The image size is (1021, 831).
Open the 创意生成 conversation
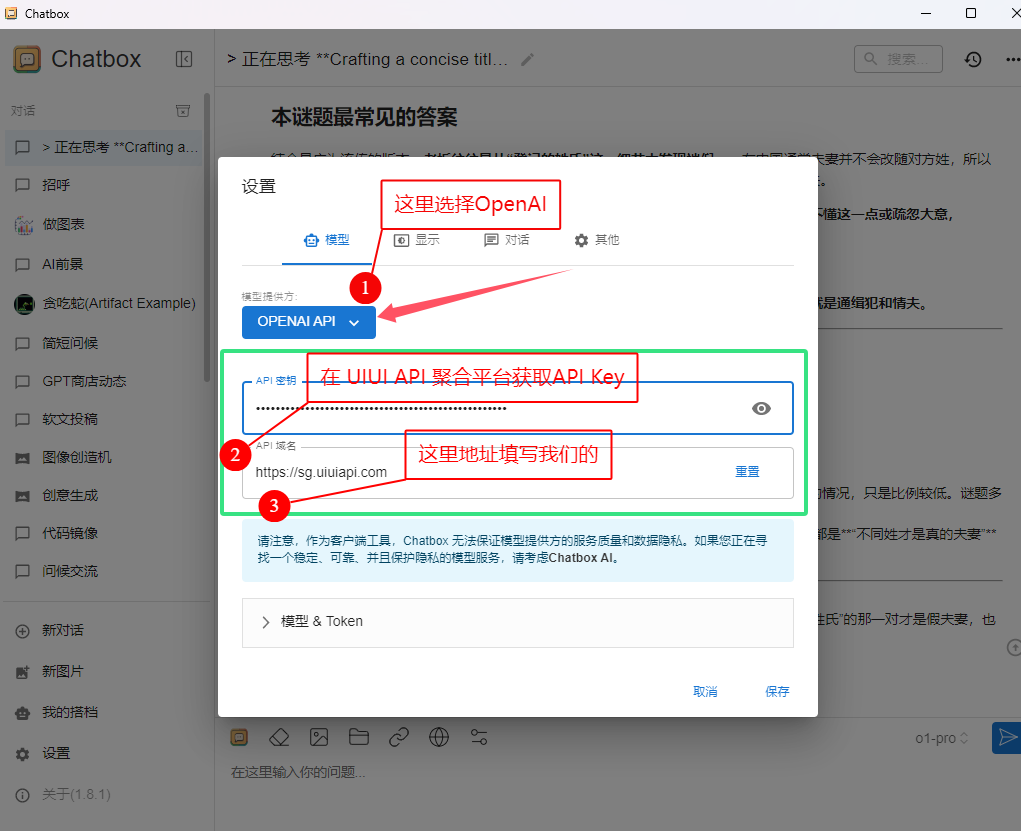104,496
